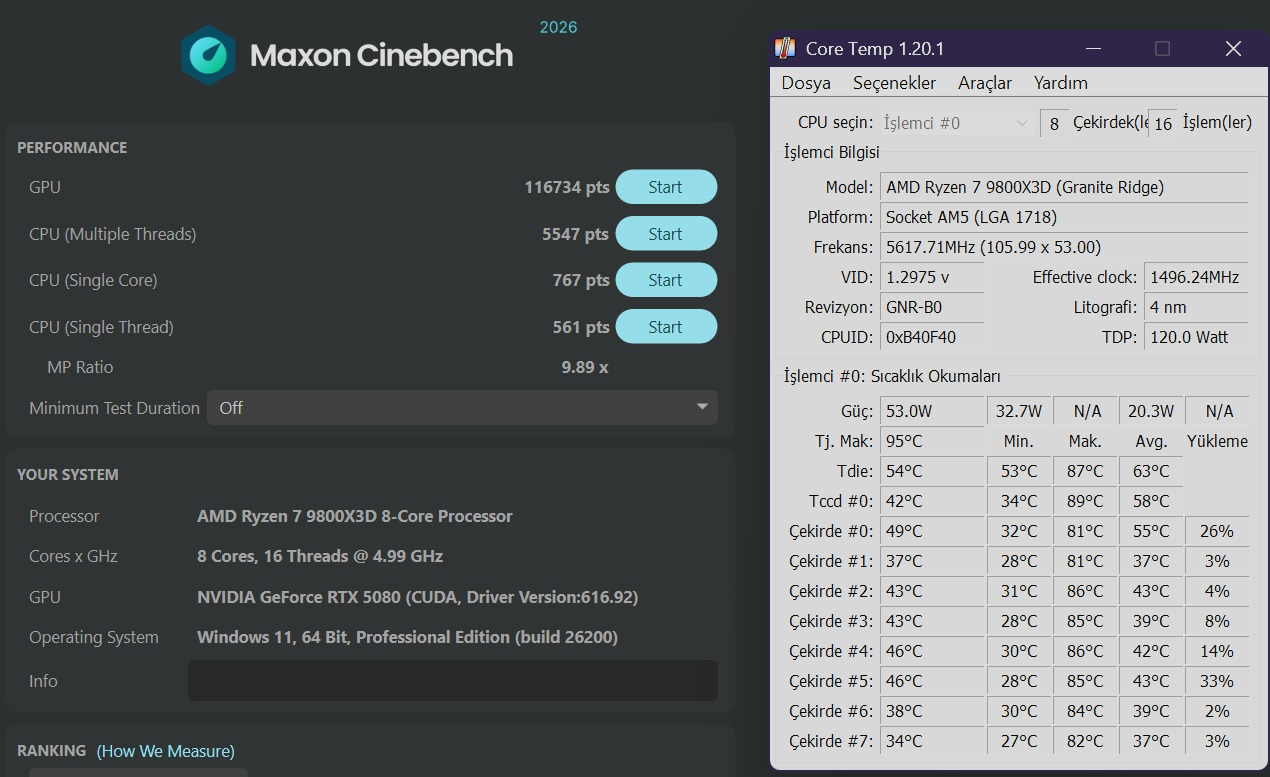Open the Yardım menu
The width and height of the screenshot is (1270, 777).
1061,83
